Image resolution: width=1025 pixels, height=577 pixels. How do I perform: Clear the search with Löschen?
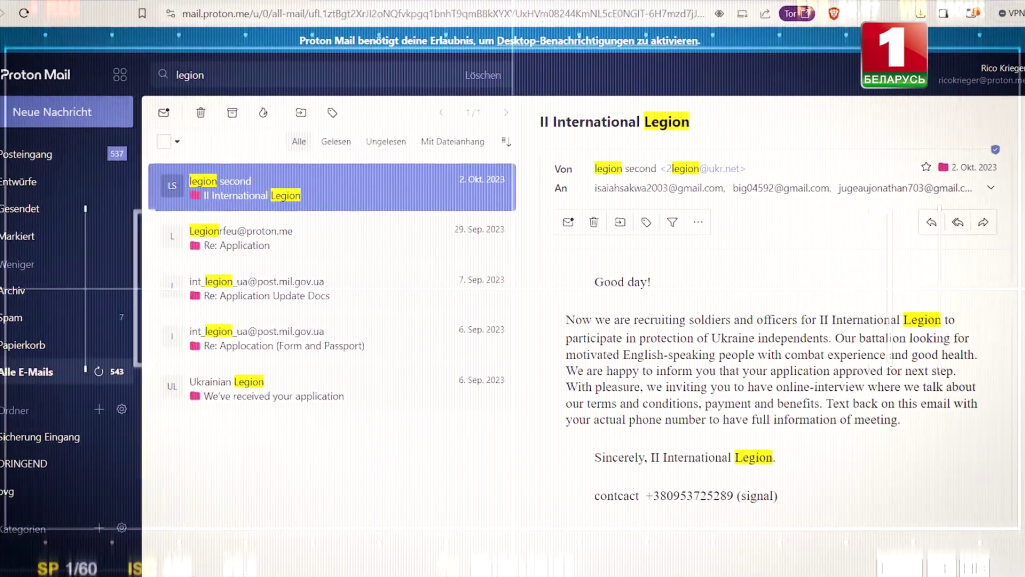coord(482,75)
